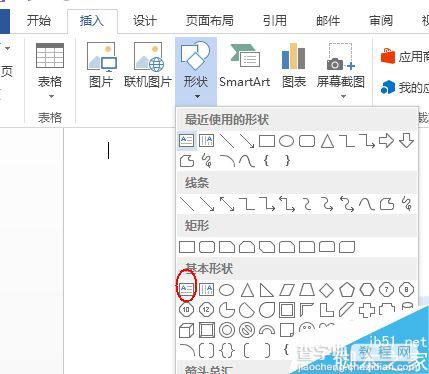Select the cross basic shape
Viewport: 429px width, 374px height.
coord(367,310)
